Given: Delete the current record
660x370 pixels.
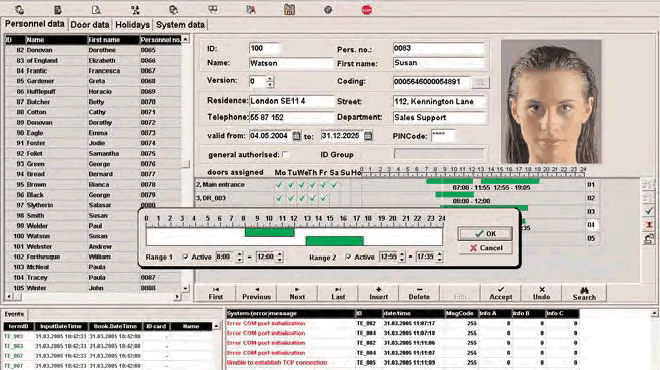Looking at the screenshot, I should [x=419, y=293].
